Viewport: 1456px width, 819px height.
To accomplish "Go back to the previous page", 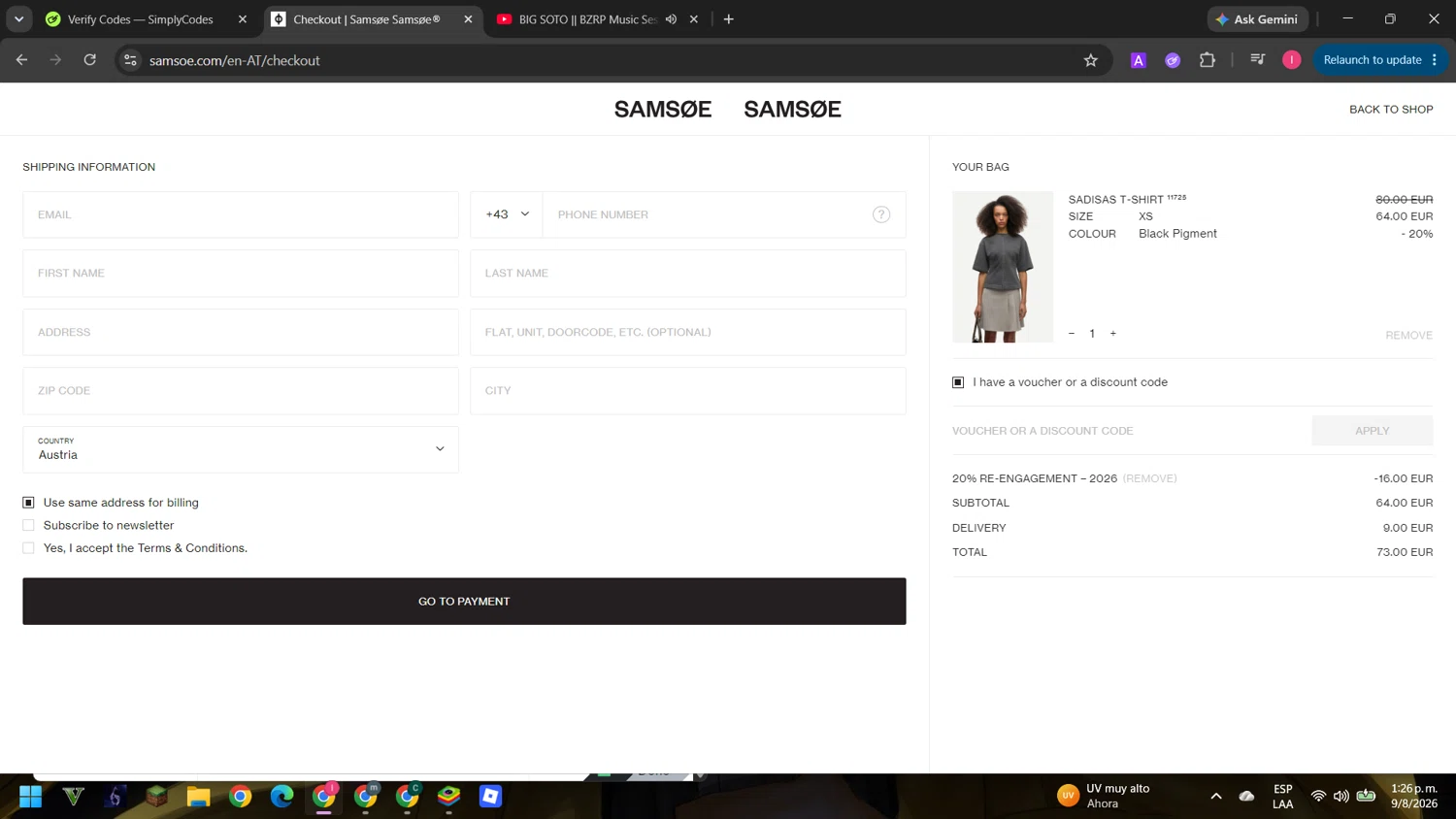I will point(21,60).
